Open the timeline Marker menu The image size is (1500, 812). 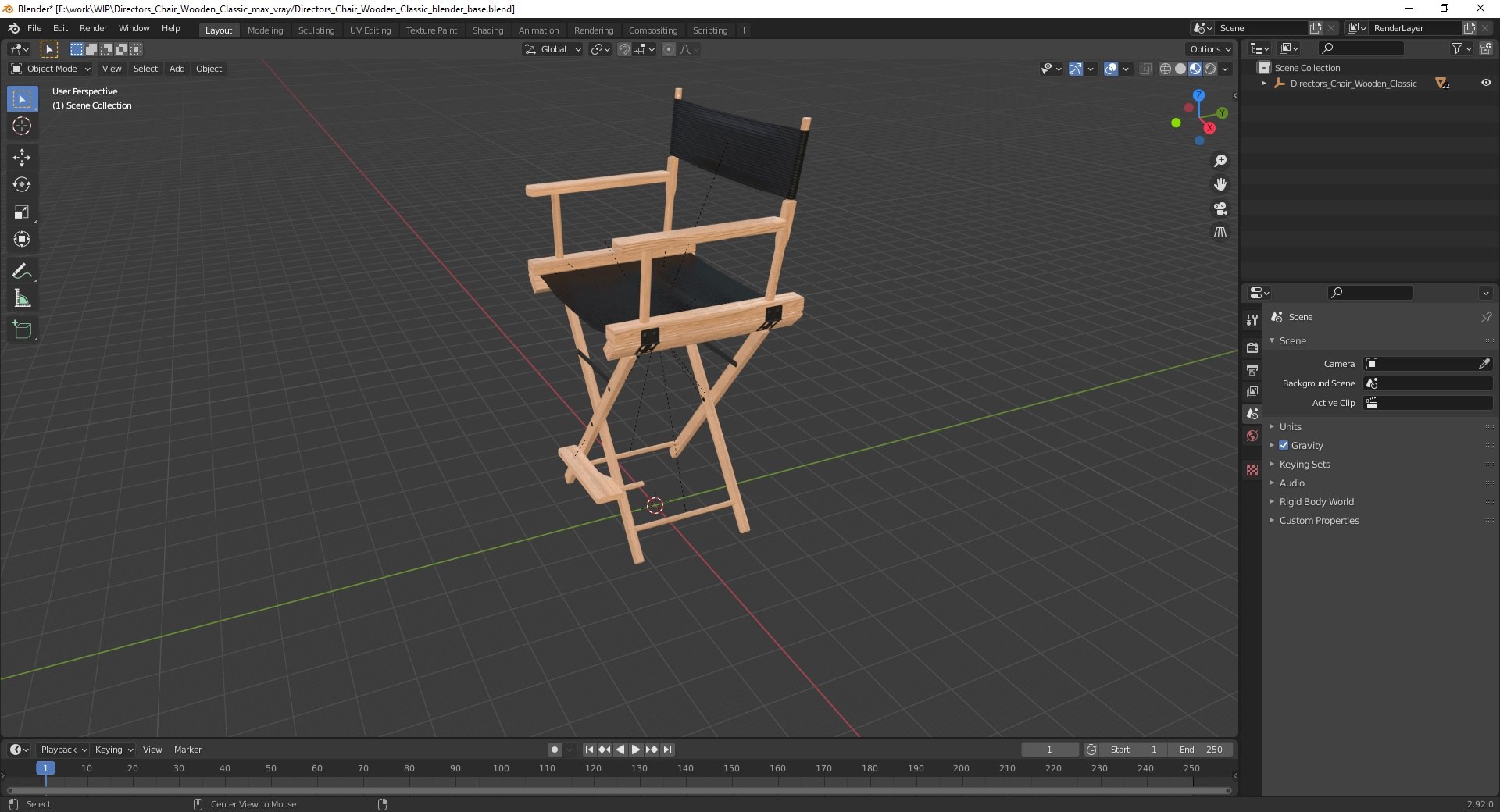[187, 750]
